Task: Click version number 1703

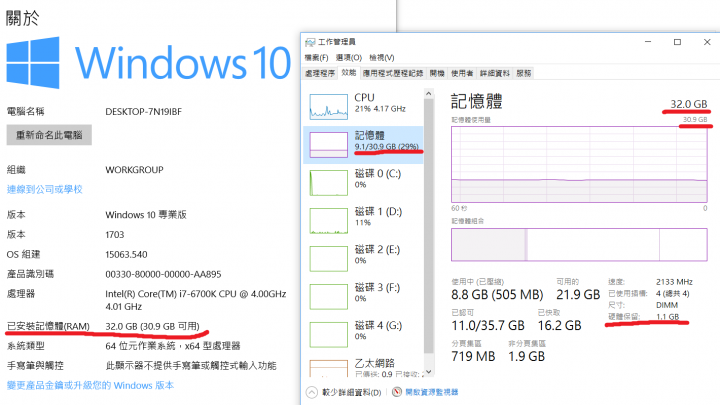Action: point(115,235)
